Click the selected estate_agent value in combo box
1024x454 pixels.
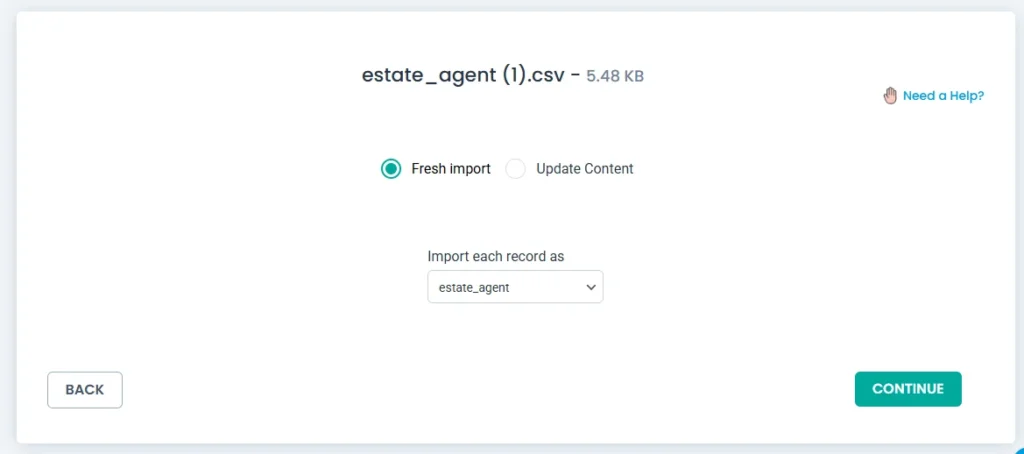pyautogui.click(x=475, y=288)
